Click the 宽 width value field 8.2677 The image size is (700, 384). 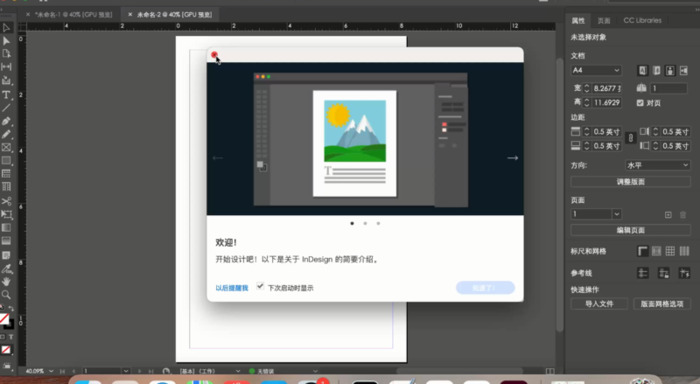(607, 88)
